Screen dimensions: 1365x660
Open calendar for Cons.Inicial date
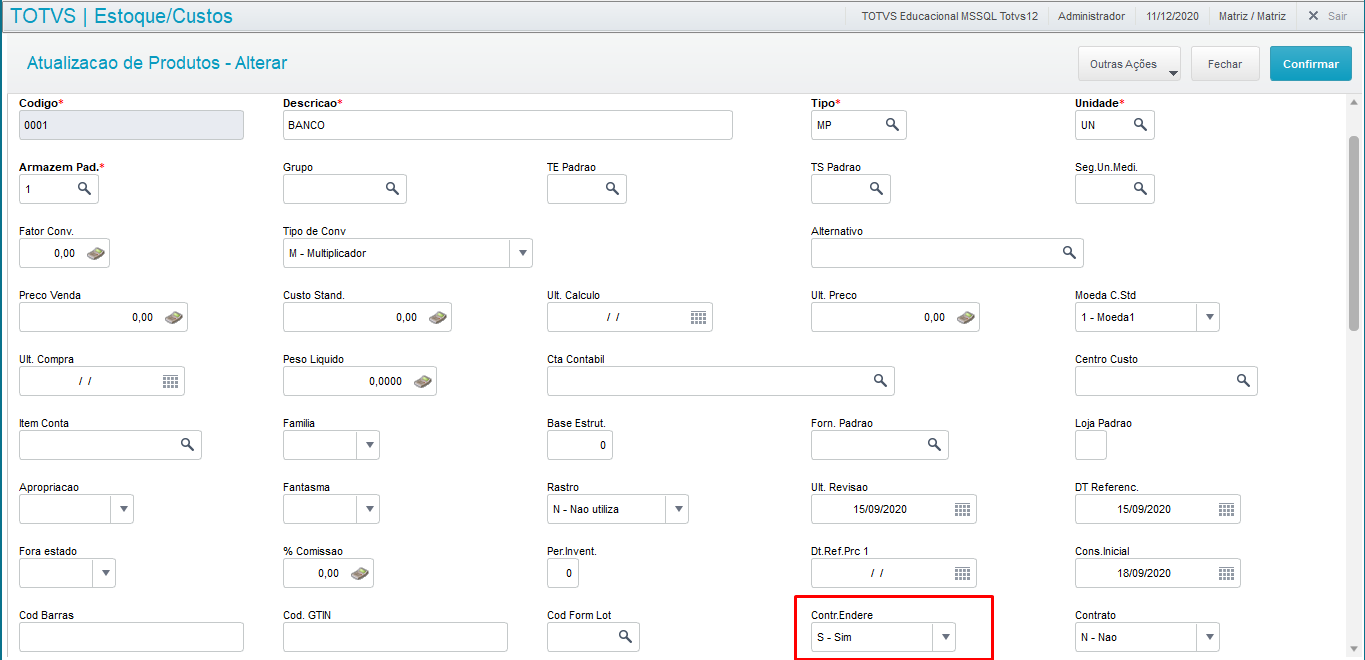[1226, 573]
